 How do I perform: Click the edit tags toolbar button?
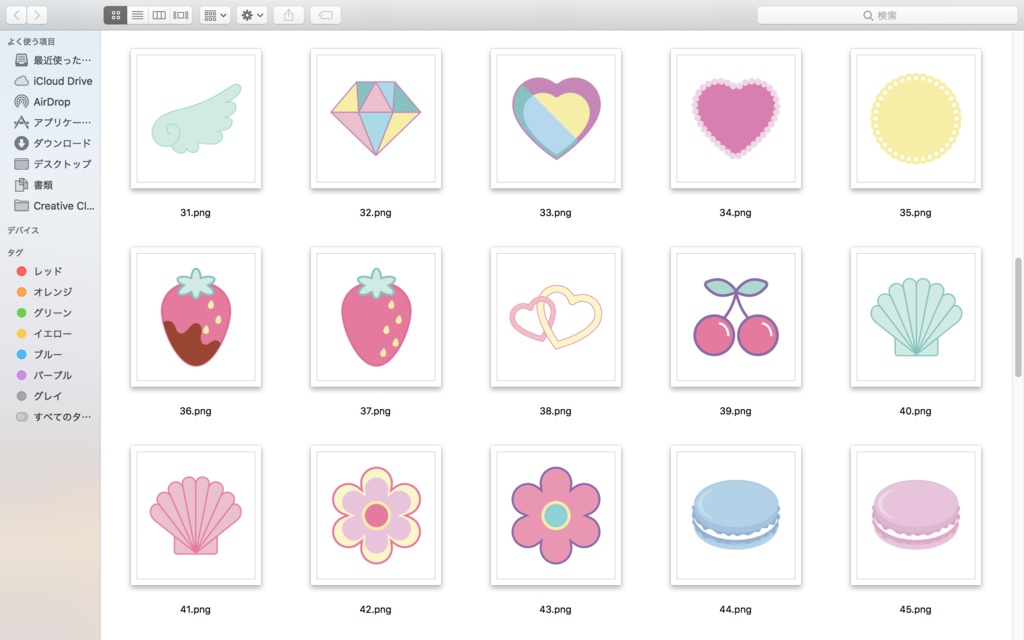[x=325, y=15]
